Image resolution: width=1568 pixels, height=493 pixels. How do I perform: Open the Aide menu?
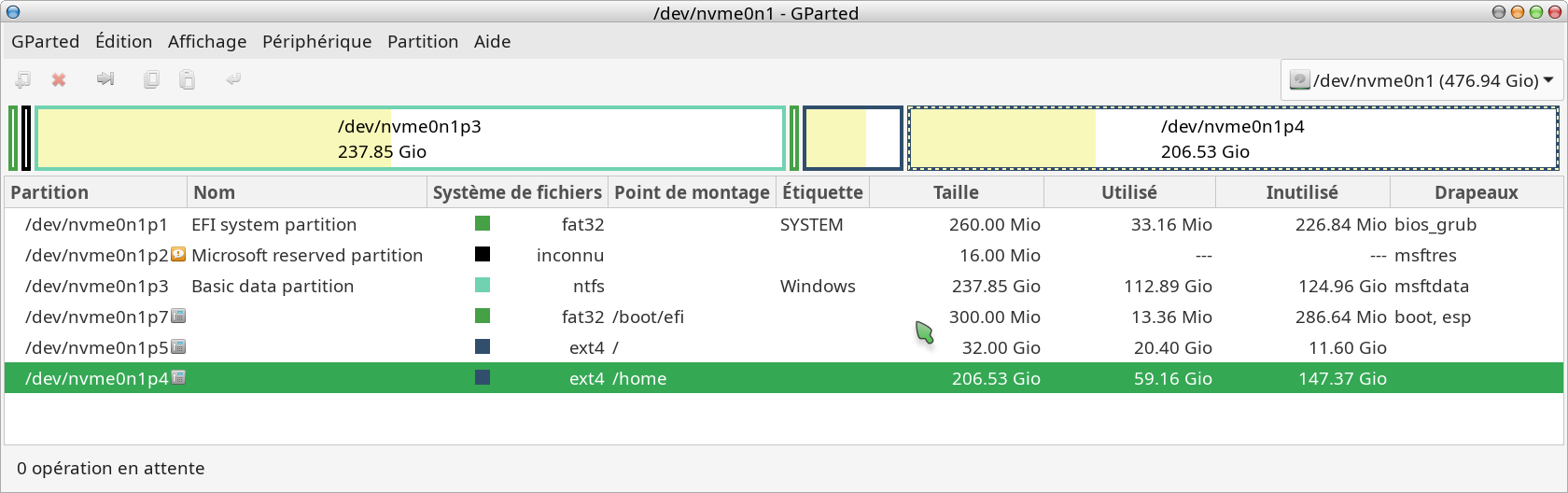492,41
